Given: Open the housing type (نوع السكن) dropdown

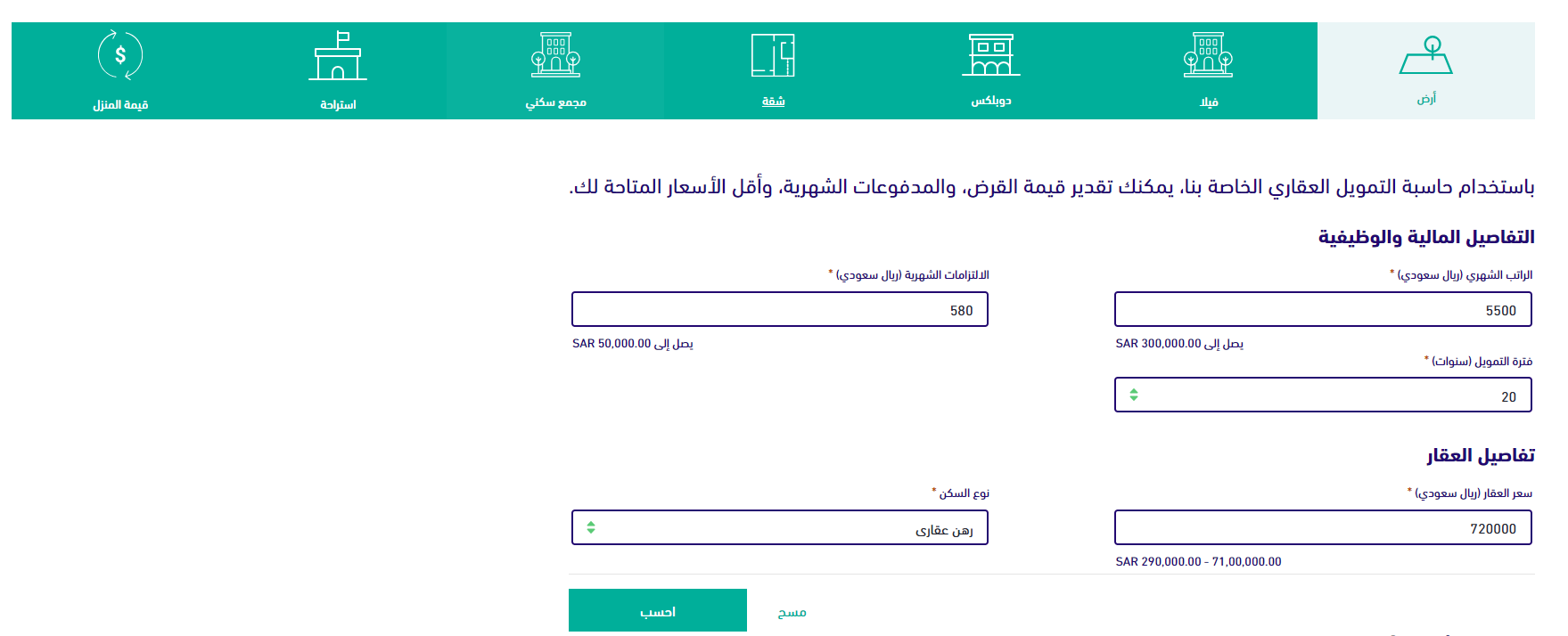Looking at the screenshot, I should coord(780,527).
